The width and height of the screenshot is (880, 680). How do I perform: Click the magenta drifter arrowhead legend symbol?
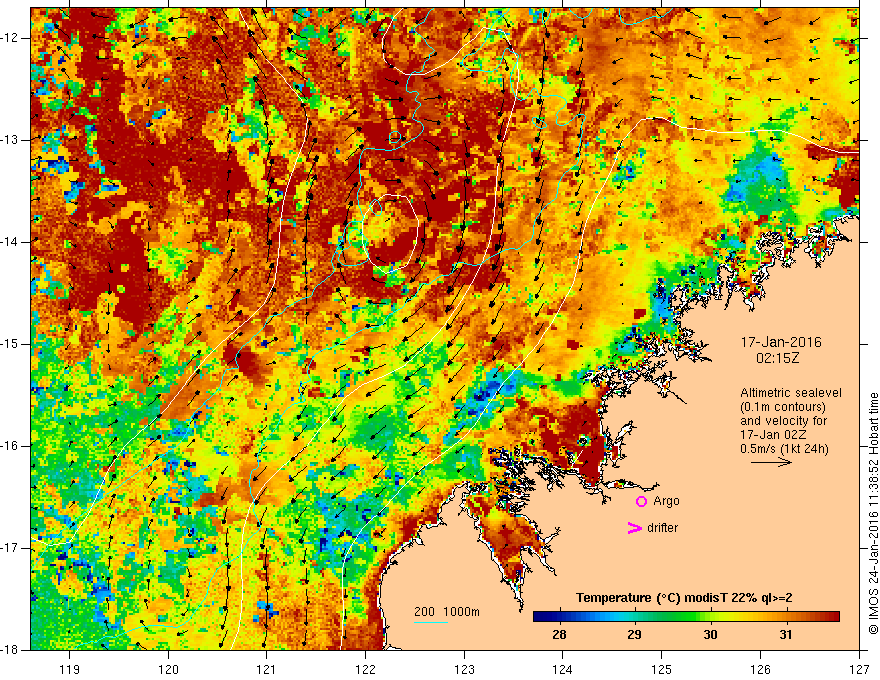(635, 528)
